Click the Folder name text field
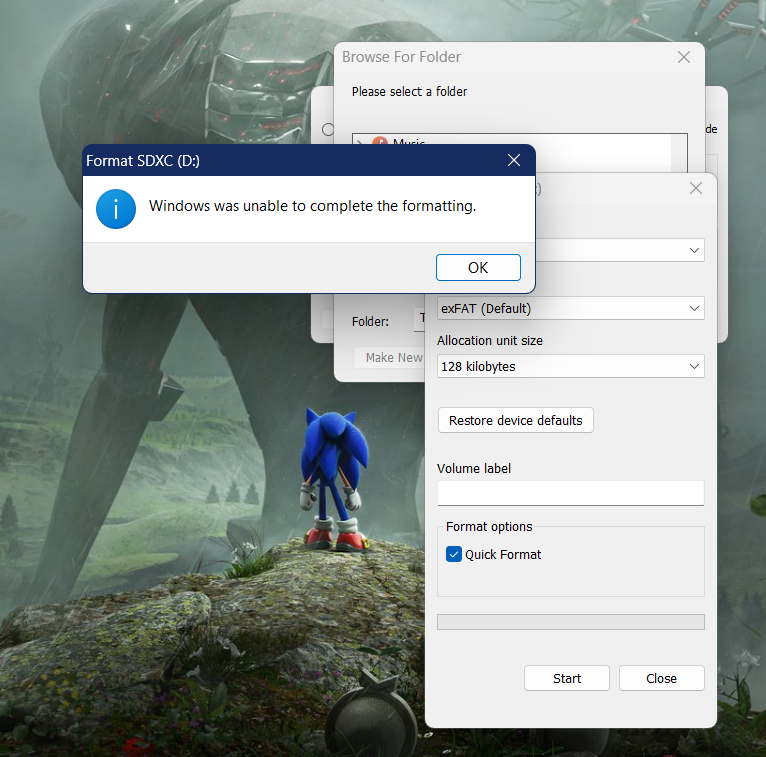Screen dimensions: 766x757 click(422, 321)
